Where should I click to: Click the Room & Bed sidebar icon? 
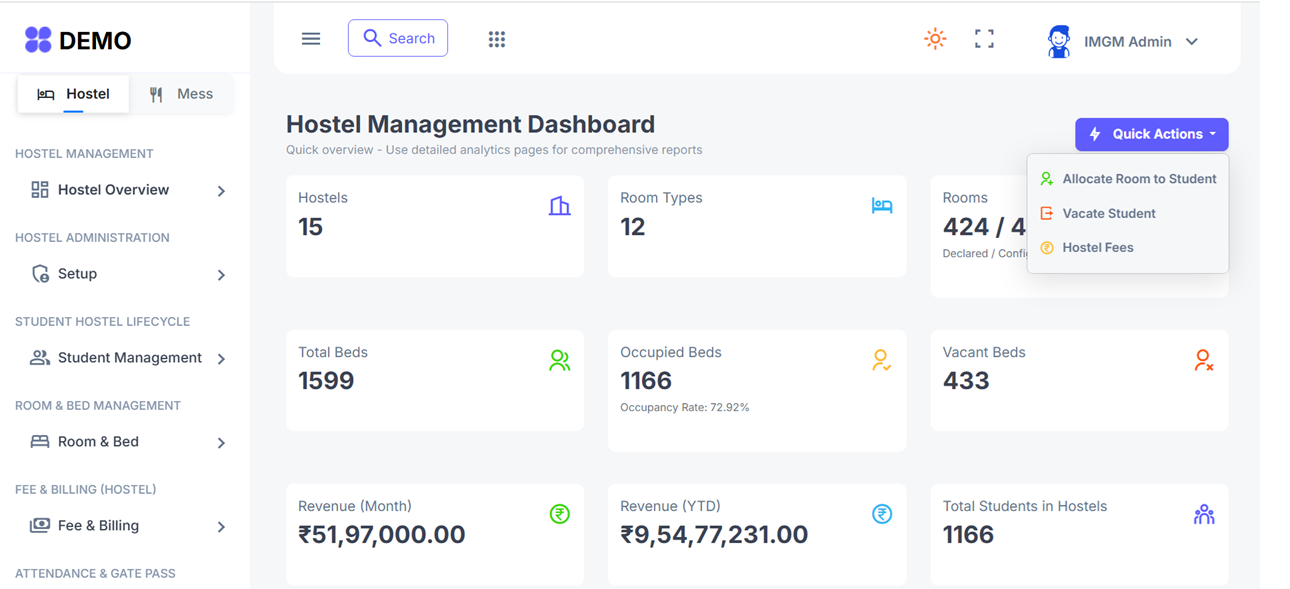[x=40, y=441]
